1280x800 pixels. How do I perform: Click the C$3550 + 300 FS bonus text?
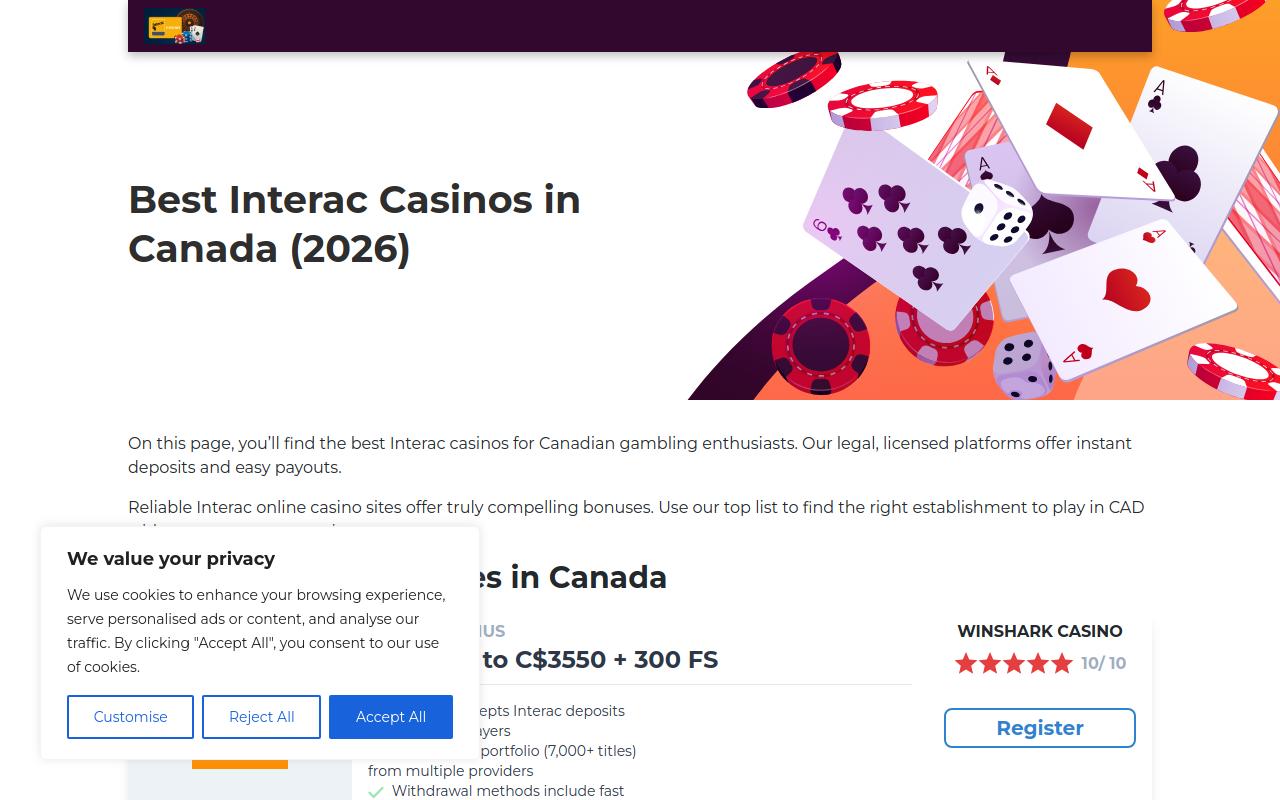click(x=616, y=660)
